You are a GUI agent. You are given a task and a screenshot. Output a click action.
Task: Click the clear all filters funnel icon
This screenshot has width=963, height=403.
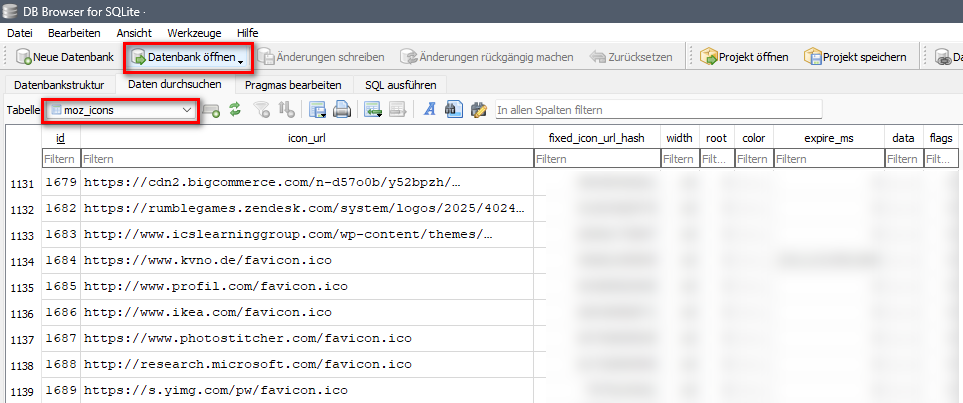coord(262,110)
